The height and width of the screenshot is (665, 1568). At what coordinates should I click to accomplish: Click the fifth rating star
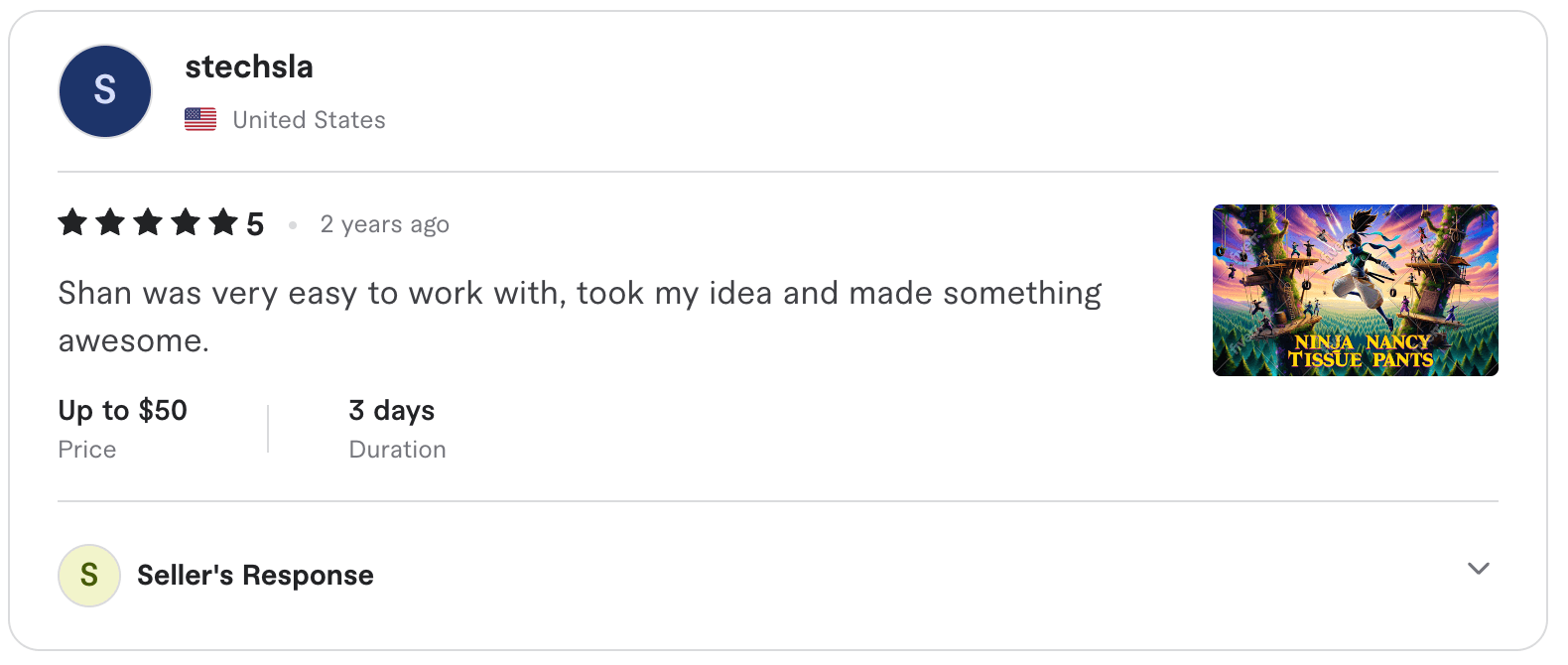pos(223,223)
